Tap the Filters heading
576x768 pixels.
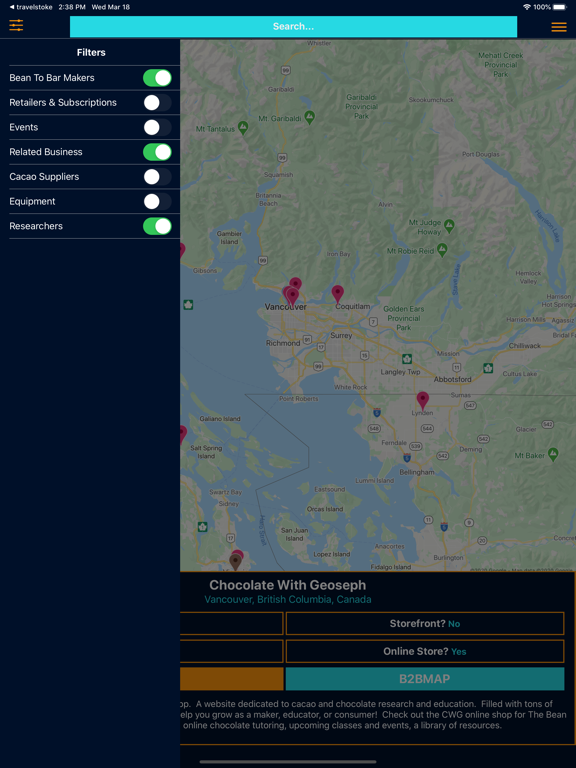91,52
